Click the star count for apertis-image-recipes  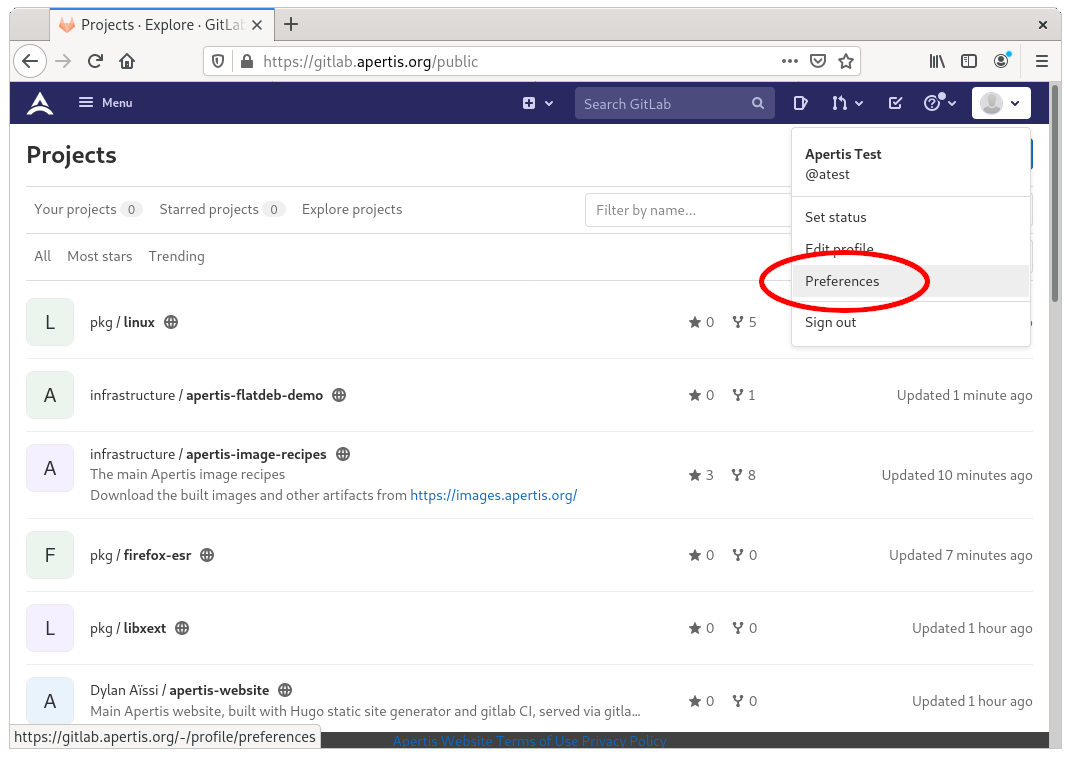[701, 475]
